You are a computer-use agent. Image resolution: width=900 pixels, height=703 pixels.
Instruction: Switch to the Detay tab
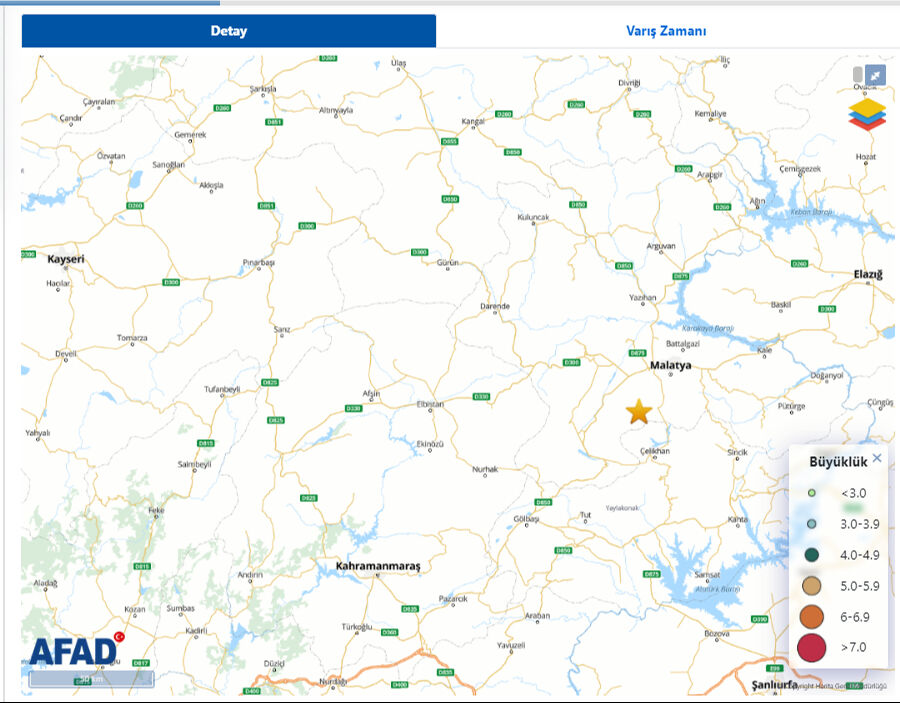pos(229,31)
